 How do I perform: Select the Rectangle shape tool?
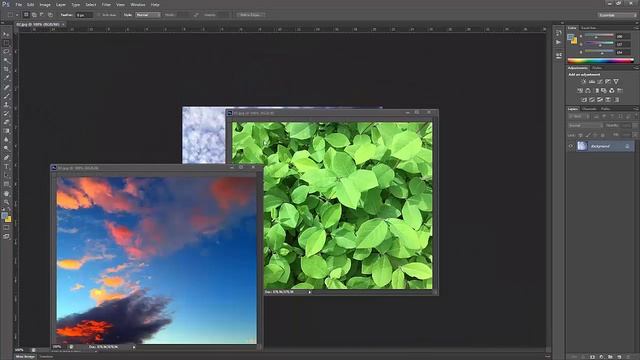point(6,184)
